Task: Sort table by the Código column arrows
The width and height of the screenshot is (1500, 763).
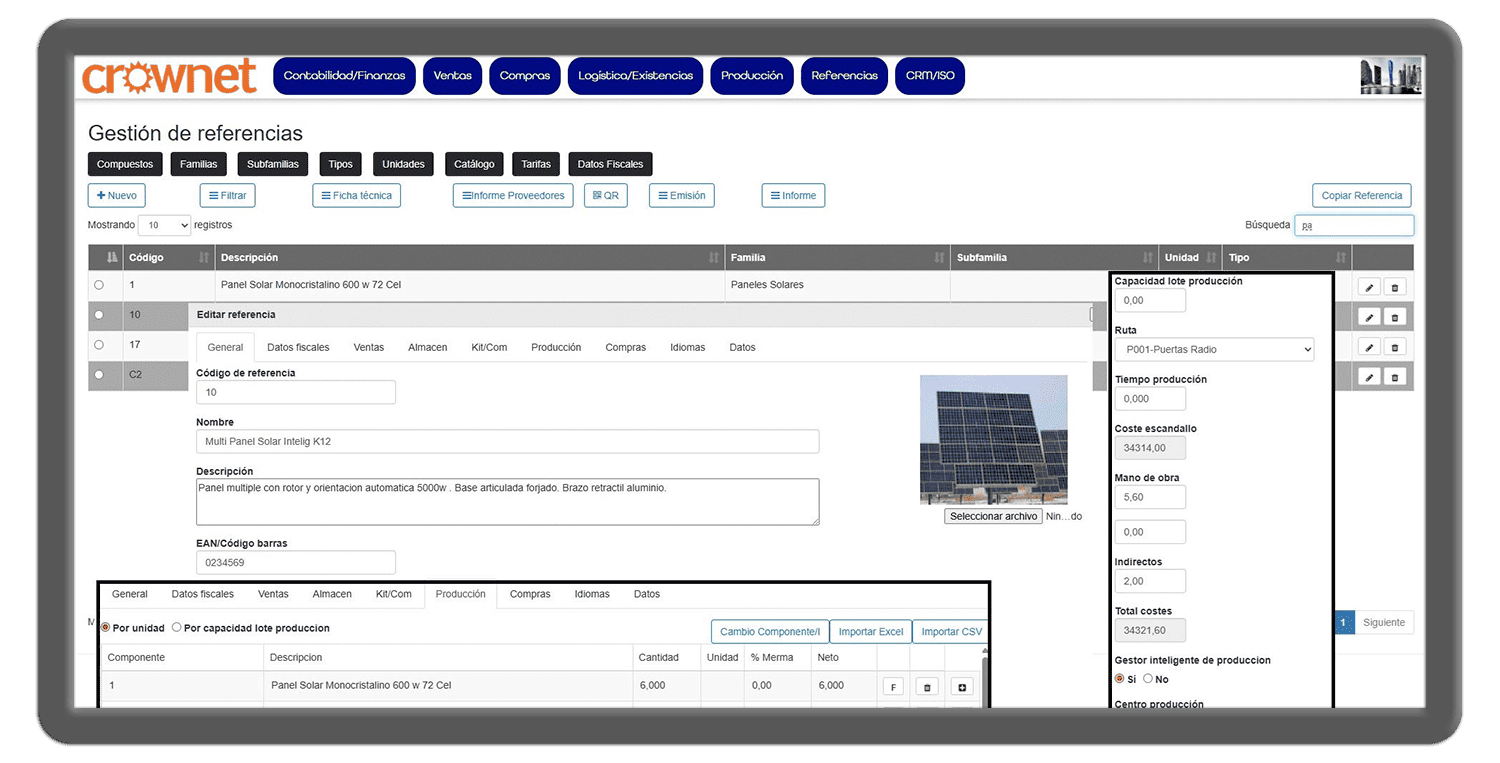Action: click(204, 258)
